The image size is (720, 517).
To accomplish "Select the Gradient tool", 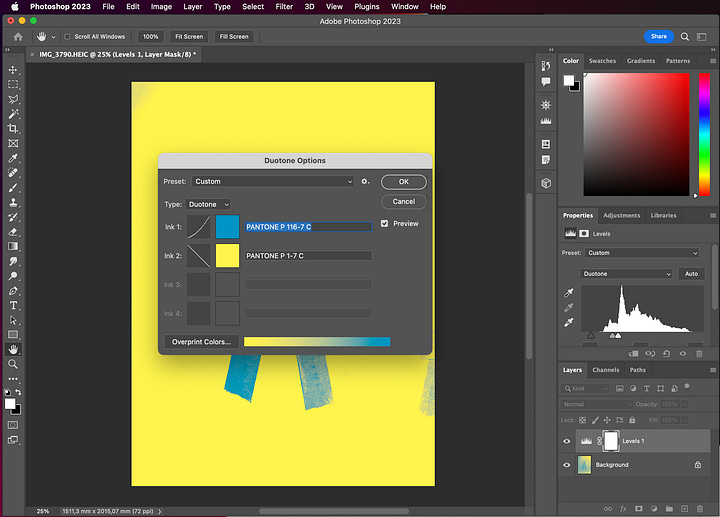I will click(13, 247).
